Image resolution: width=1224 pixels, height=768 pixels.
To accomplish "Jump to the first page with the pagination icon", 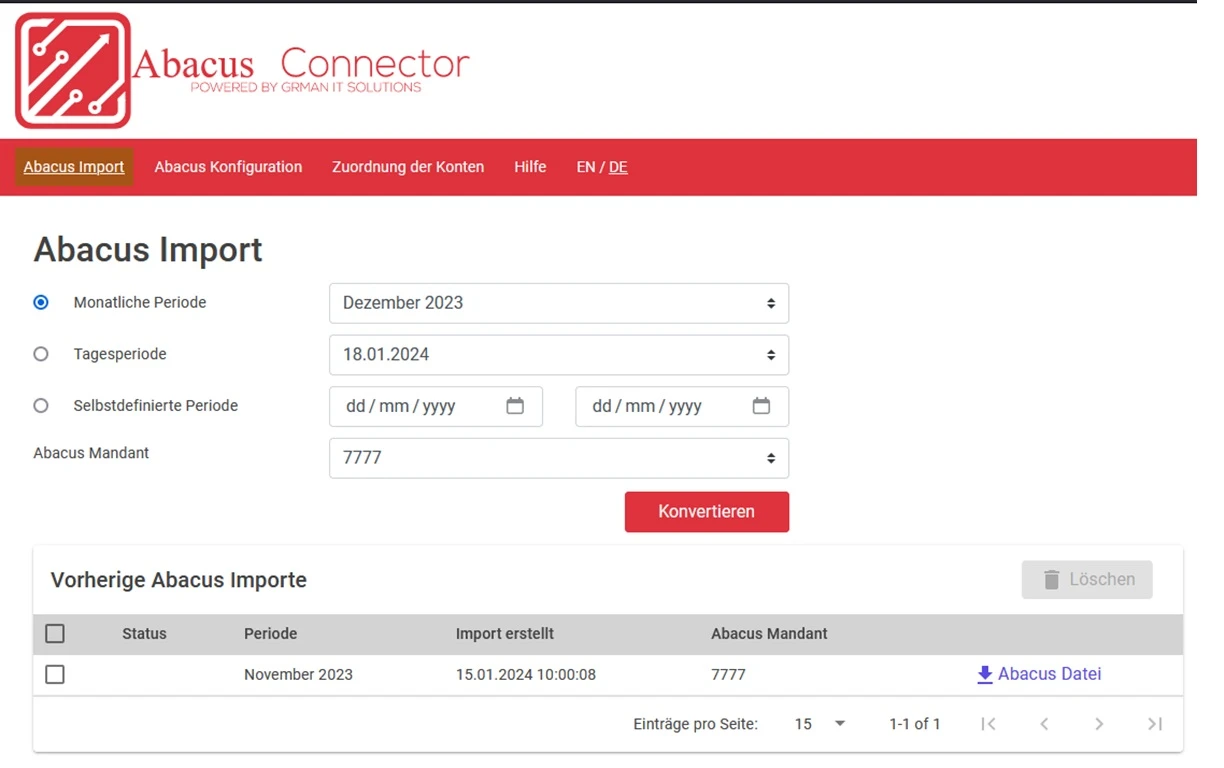I will (x=988, y=723).
